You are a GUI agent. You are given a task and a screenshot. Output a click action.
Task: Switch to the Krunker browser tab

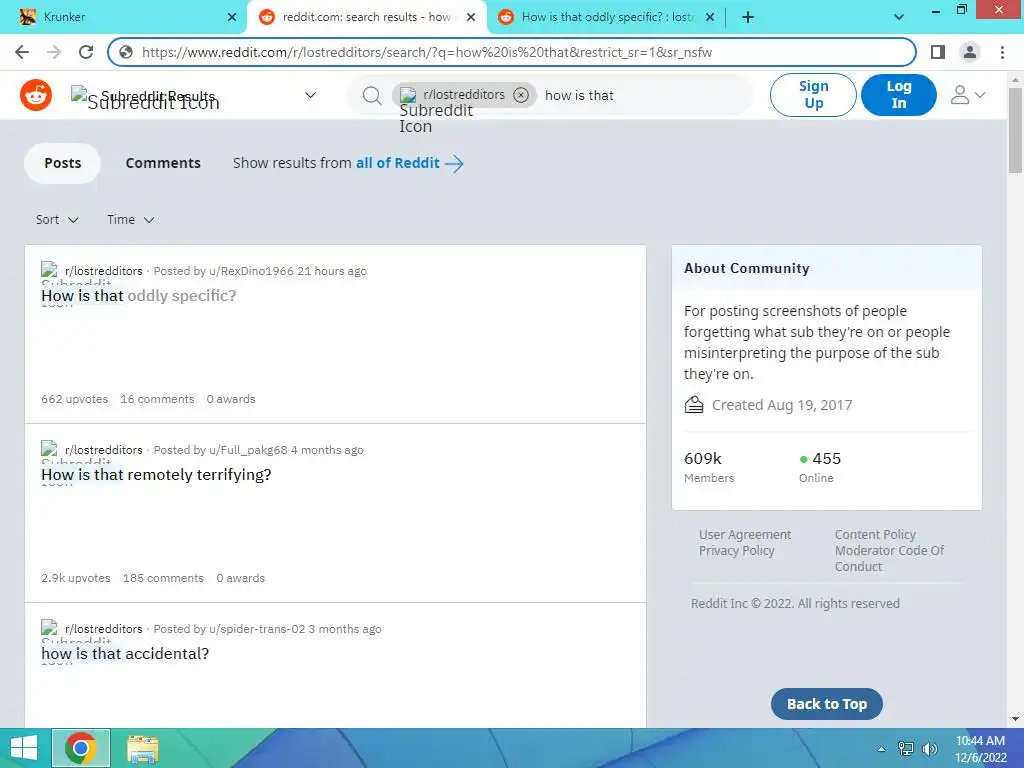click(x=121, y=17)
